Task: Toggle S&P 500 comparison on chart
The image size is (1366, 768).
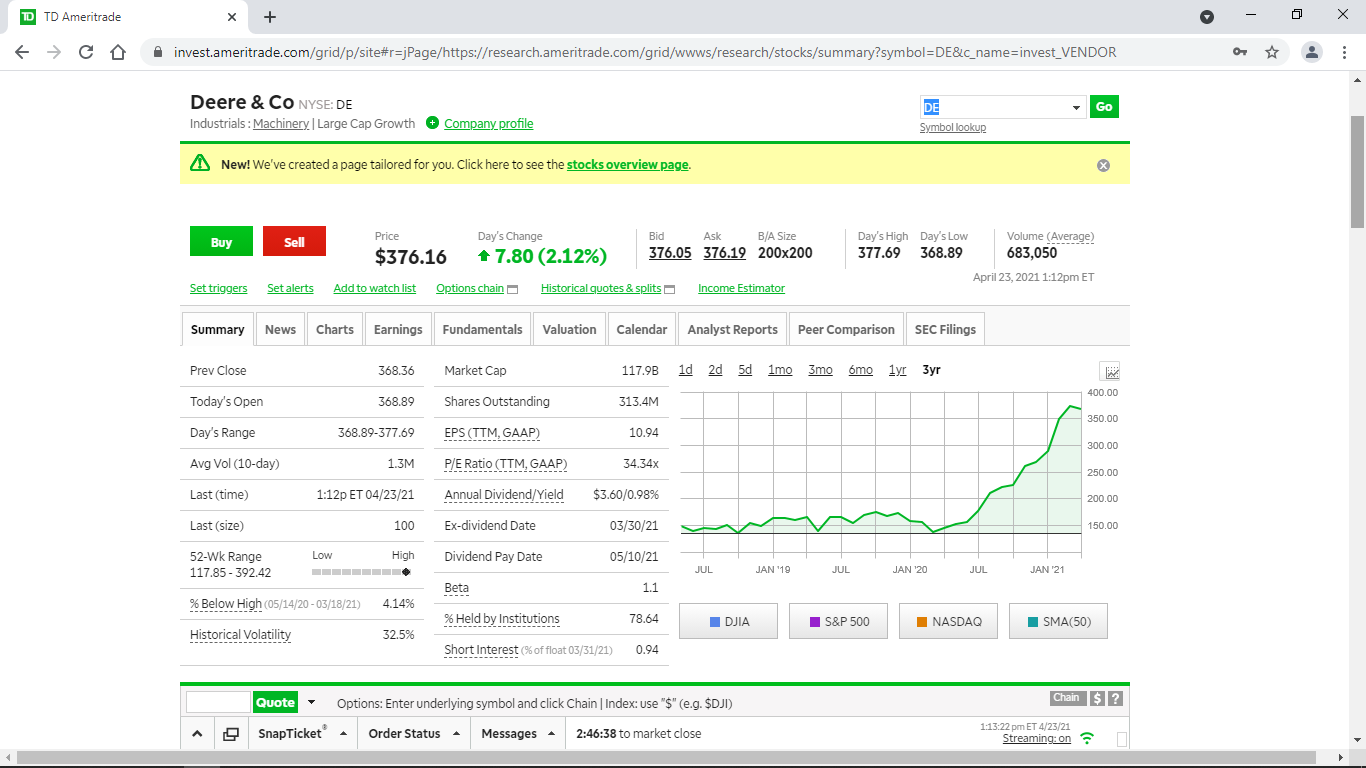Action: pyautogui.click(x=839, y=621)
